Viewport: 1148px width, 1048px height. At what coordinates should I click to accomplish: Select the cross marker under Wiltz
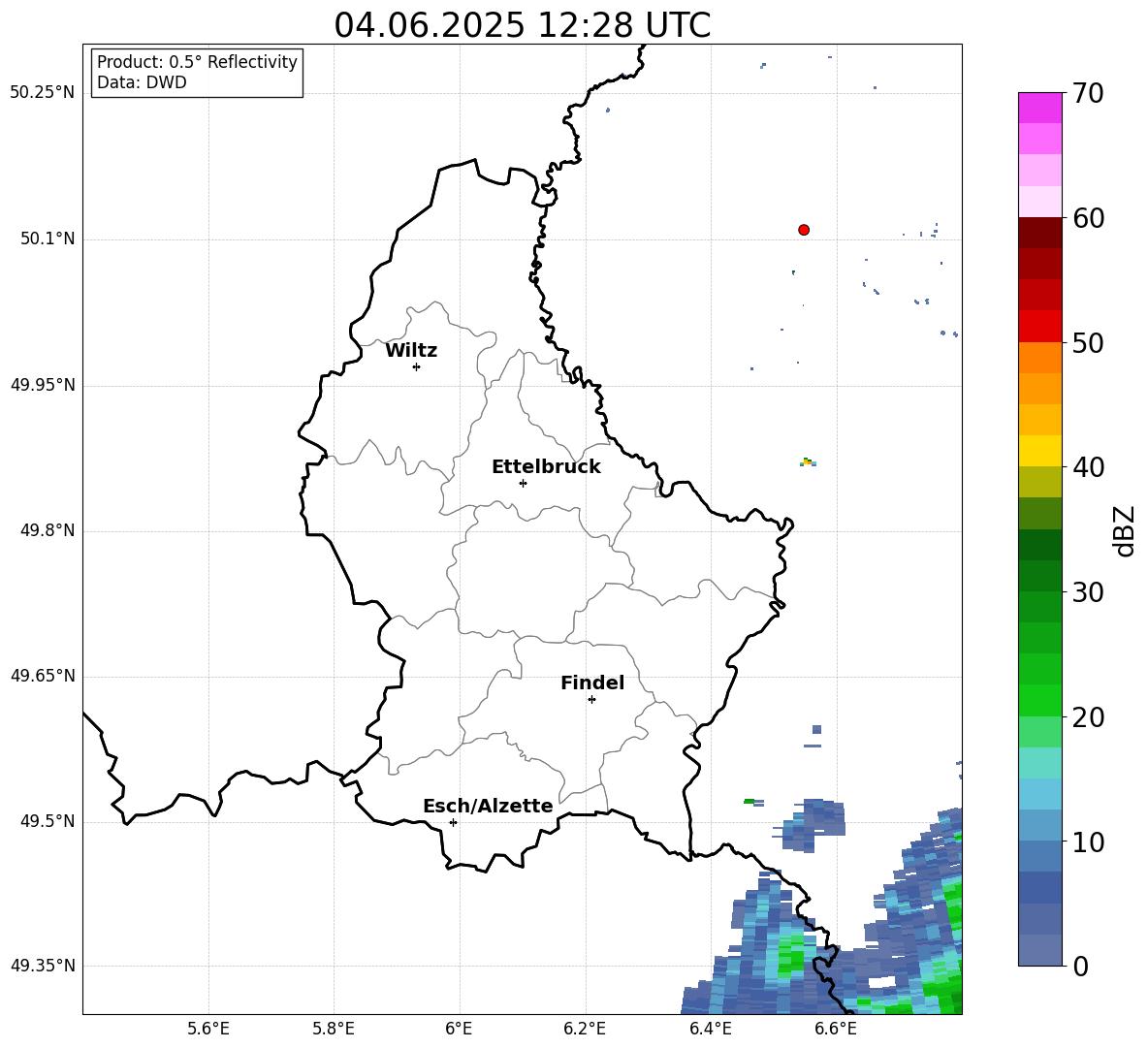pyautogui.click(x=417, y=366)
